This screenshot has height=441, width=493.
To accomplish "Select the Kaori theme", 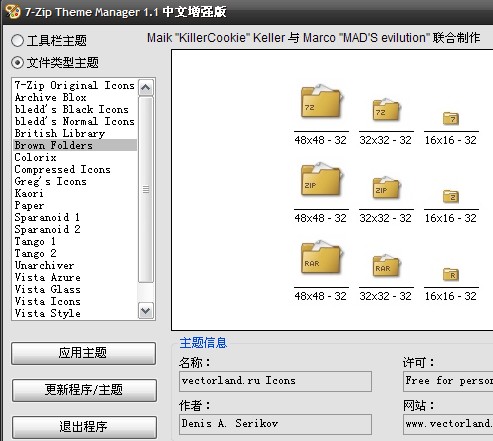I will click(x=75, y=193).
